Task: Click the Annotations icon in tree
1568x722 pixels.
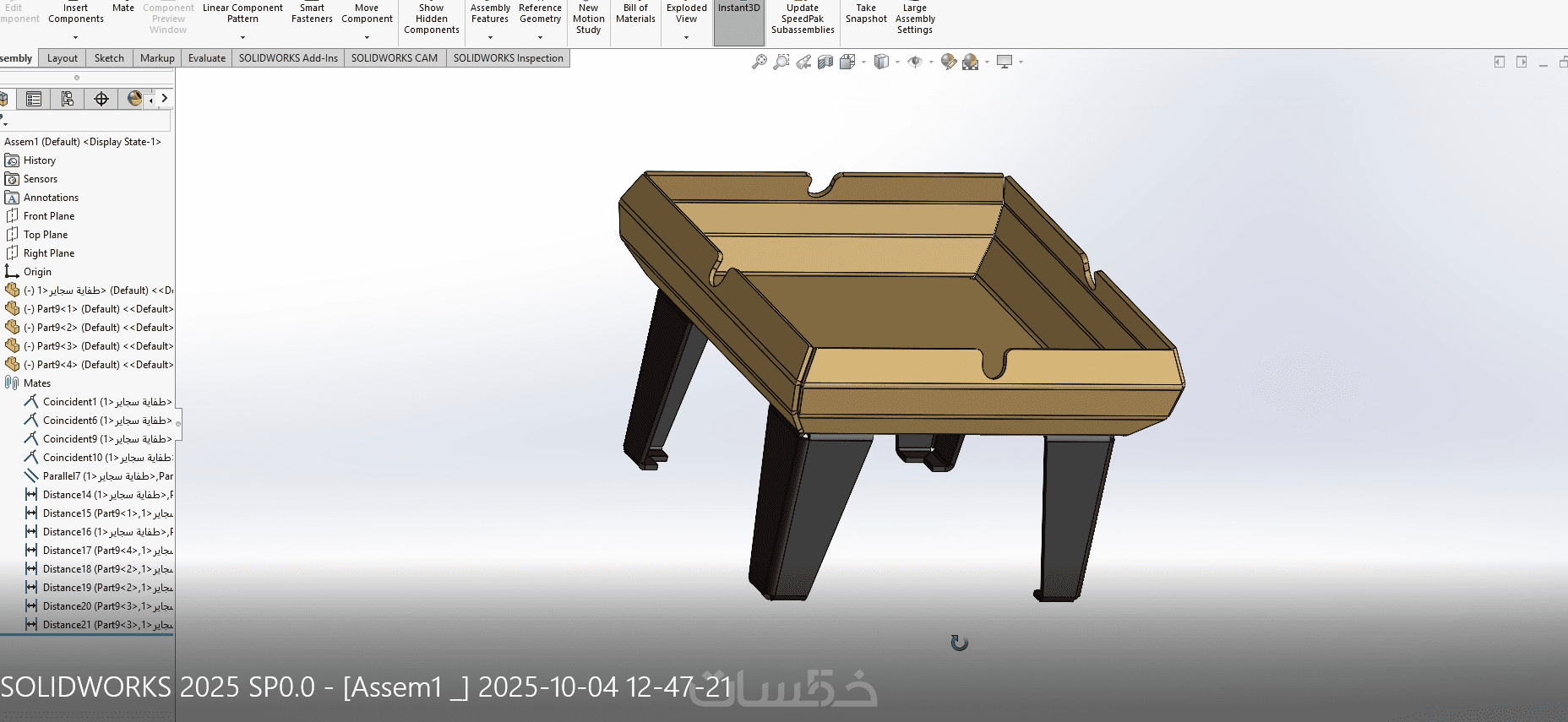Action: pyautogui.click(x=12, y=198)
